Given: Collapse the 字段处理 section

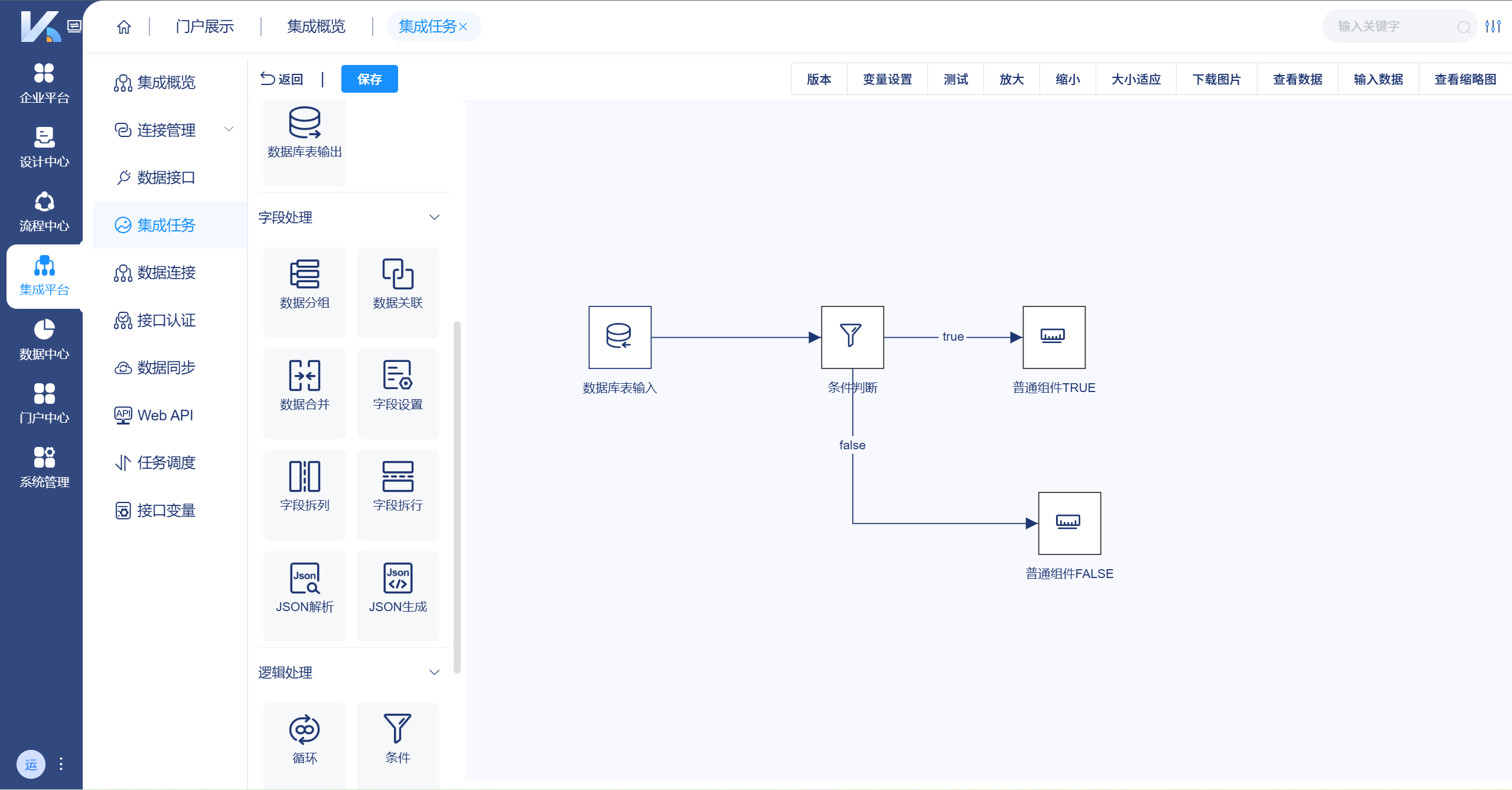Looking at the screenshot, I should [x=434, y=217].
